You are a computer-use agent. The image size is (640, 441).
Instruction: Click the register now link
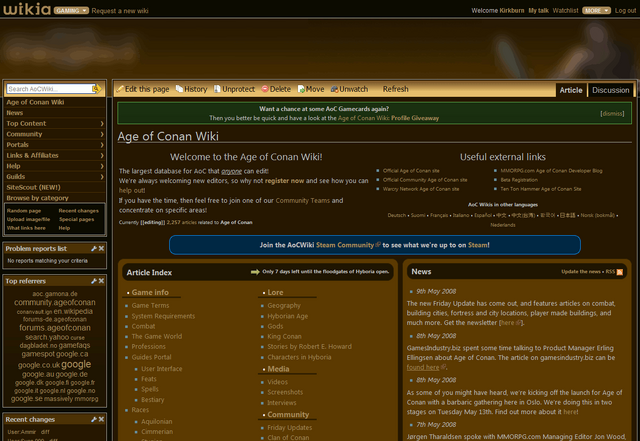click(284, 180)
